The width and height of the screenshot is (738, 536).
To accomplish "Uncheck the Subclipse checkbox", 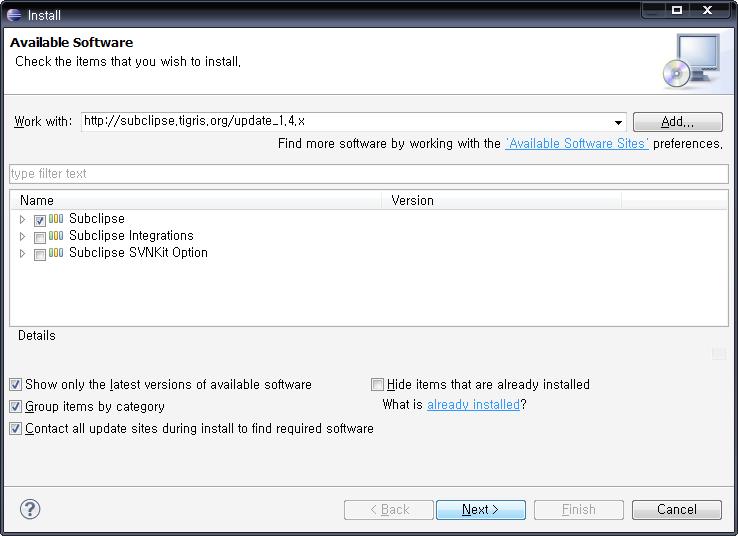I will point(40,220).
